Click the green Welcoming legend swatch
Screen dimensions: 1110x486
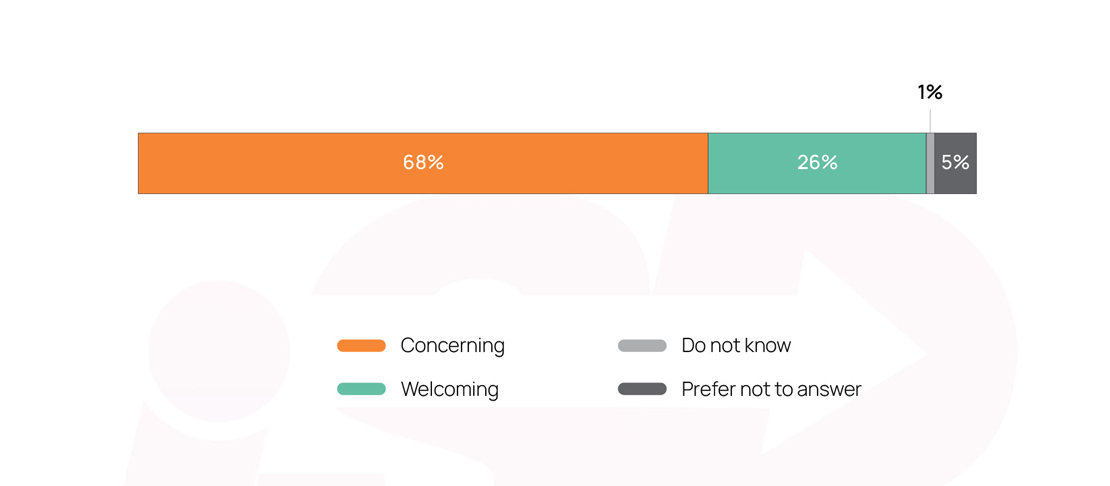(361, 389)
